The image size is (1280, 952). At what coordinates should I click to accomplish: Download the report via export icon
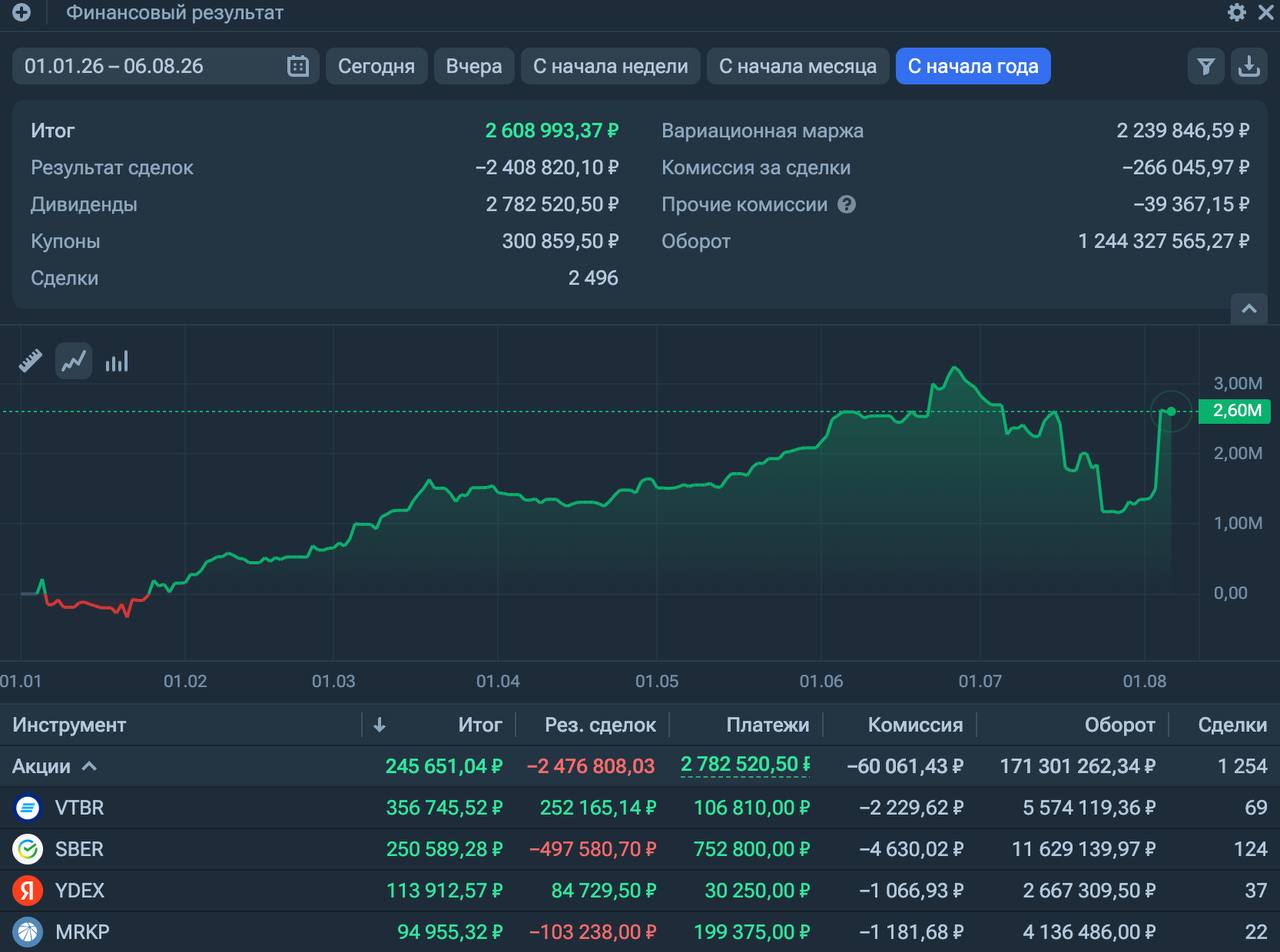click(1249, 66)
